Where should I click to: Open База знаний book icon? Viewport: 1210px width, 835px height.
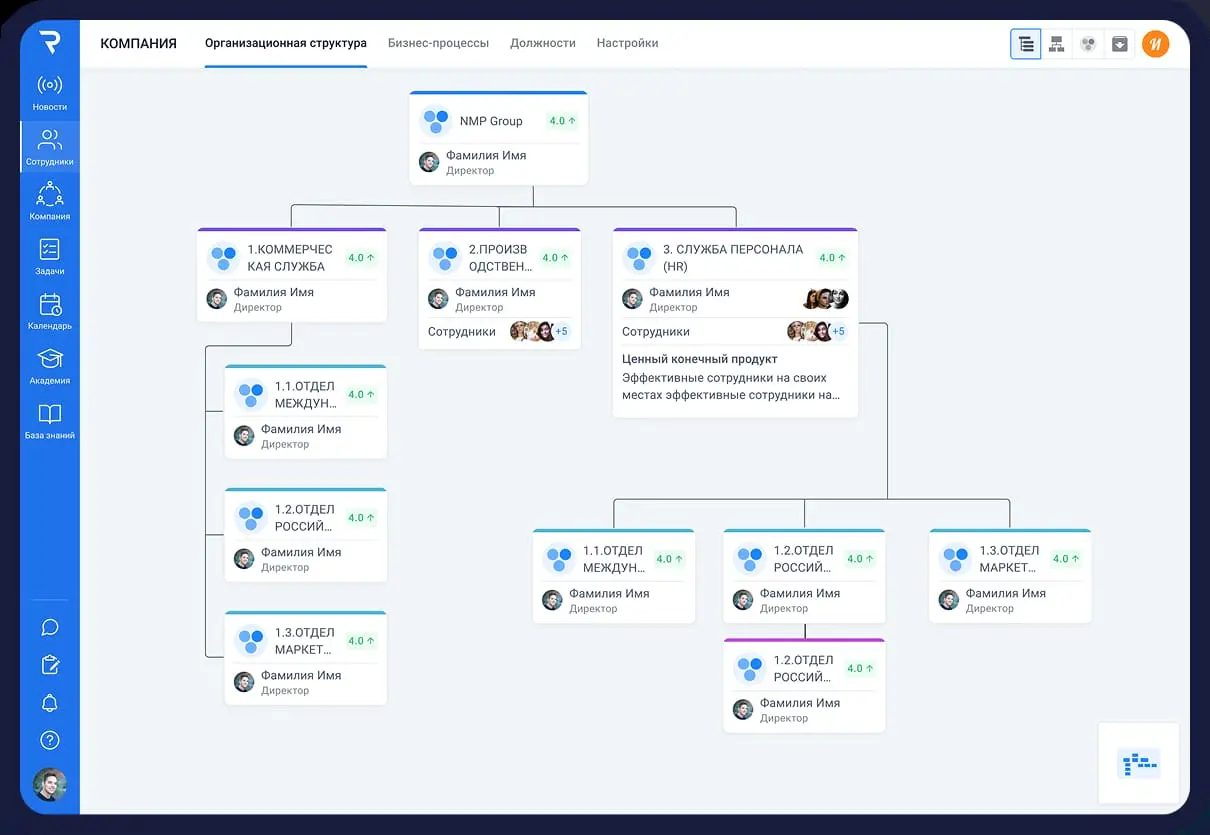(x=49, y=421)
